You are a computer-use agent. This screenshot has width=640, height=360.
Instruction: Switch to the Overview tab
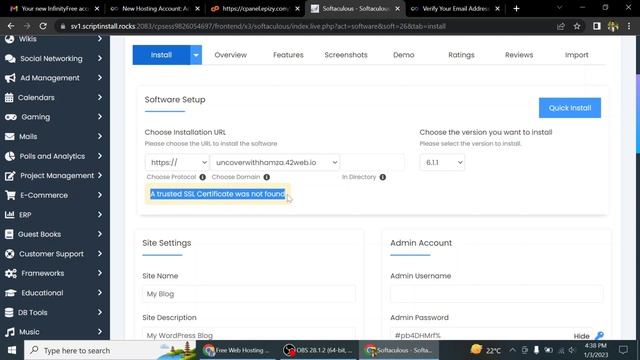(231, 55)
